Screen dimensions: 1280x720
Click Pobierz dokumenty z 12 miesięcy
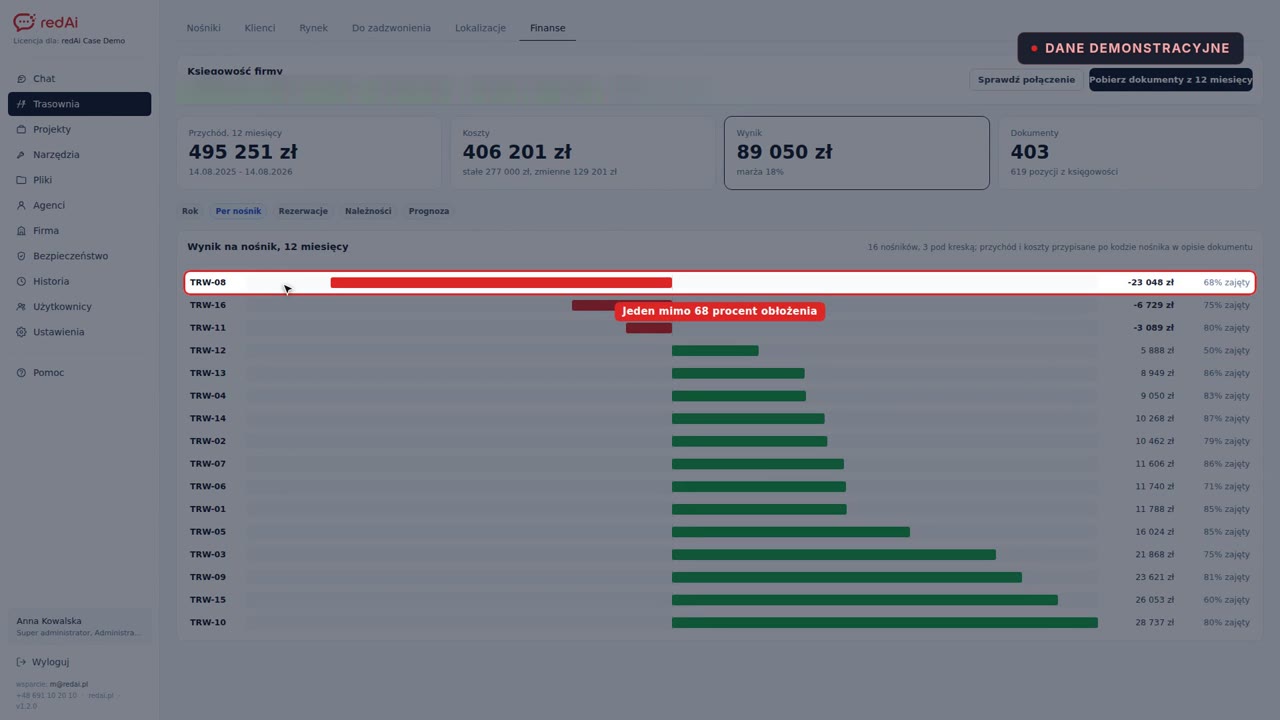1171,79
